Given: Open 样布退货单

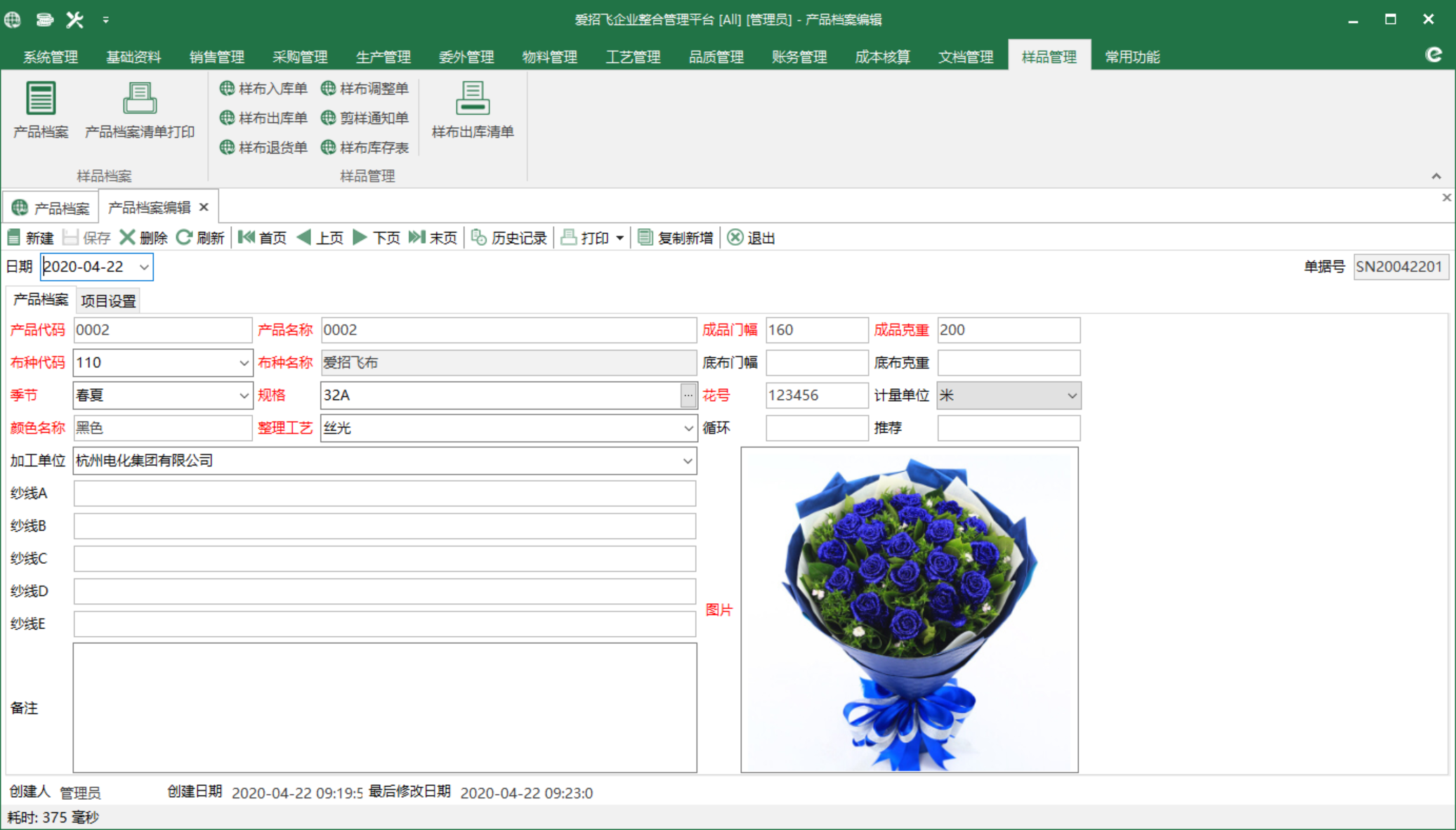Looking at the screenshot, I should [x=263, y=147].
